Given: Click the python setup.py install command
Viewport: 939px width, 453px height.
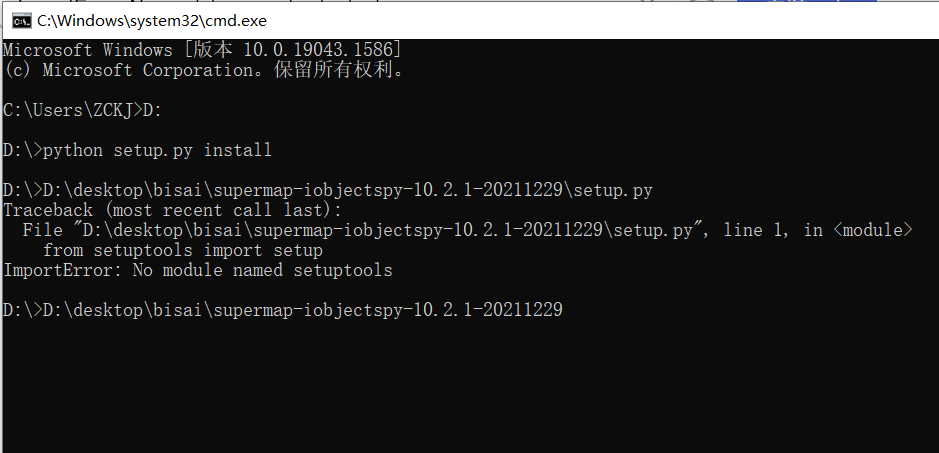Looking at the screenshot, I should pos(157,150).
